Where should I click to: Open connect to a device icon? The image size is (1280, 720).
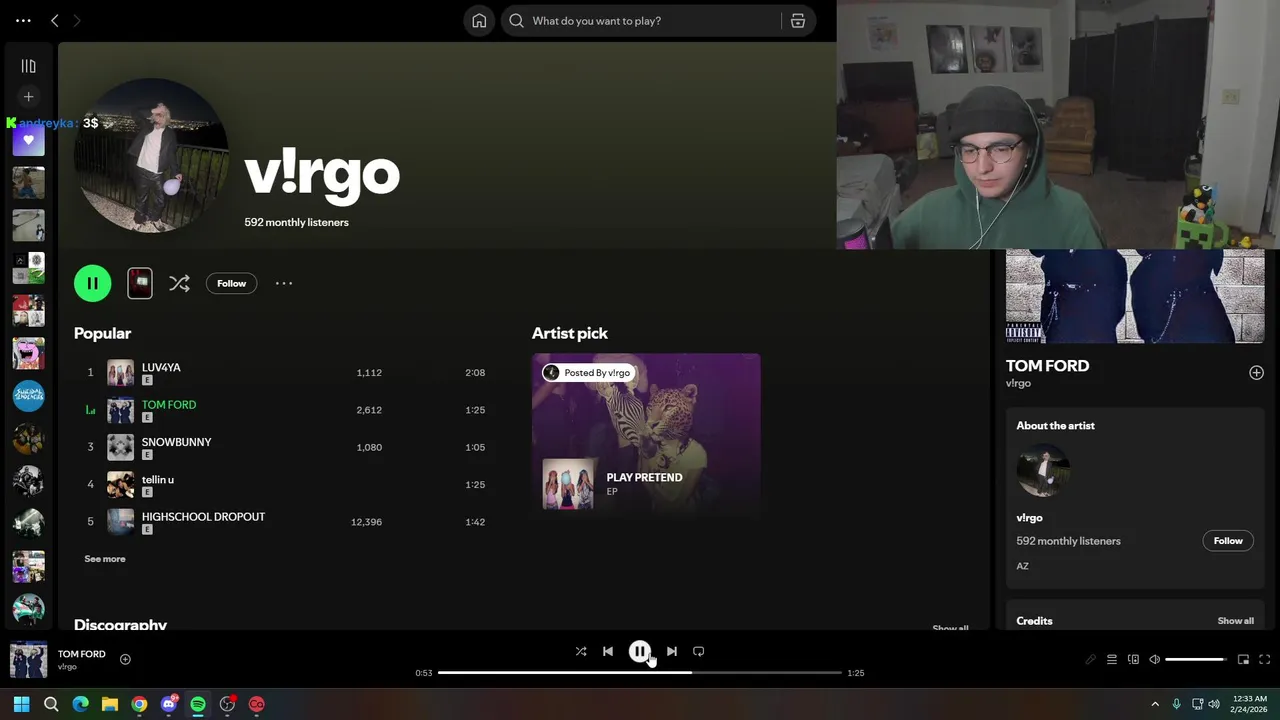click(1133, 659)
